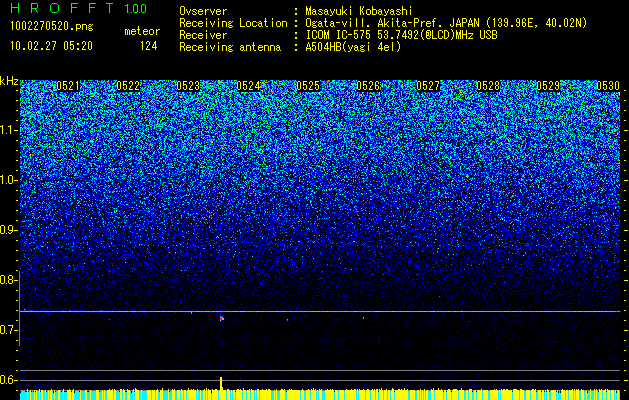The image size is (629, 400).
Task: Click the kHz axis unit label
Action: (x=9, y=81)
